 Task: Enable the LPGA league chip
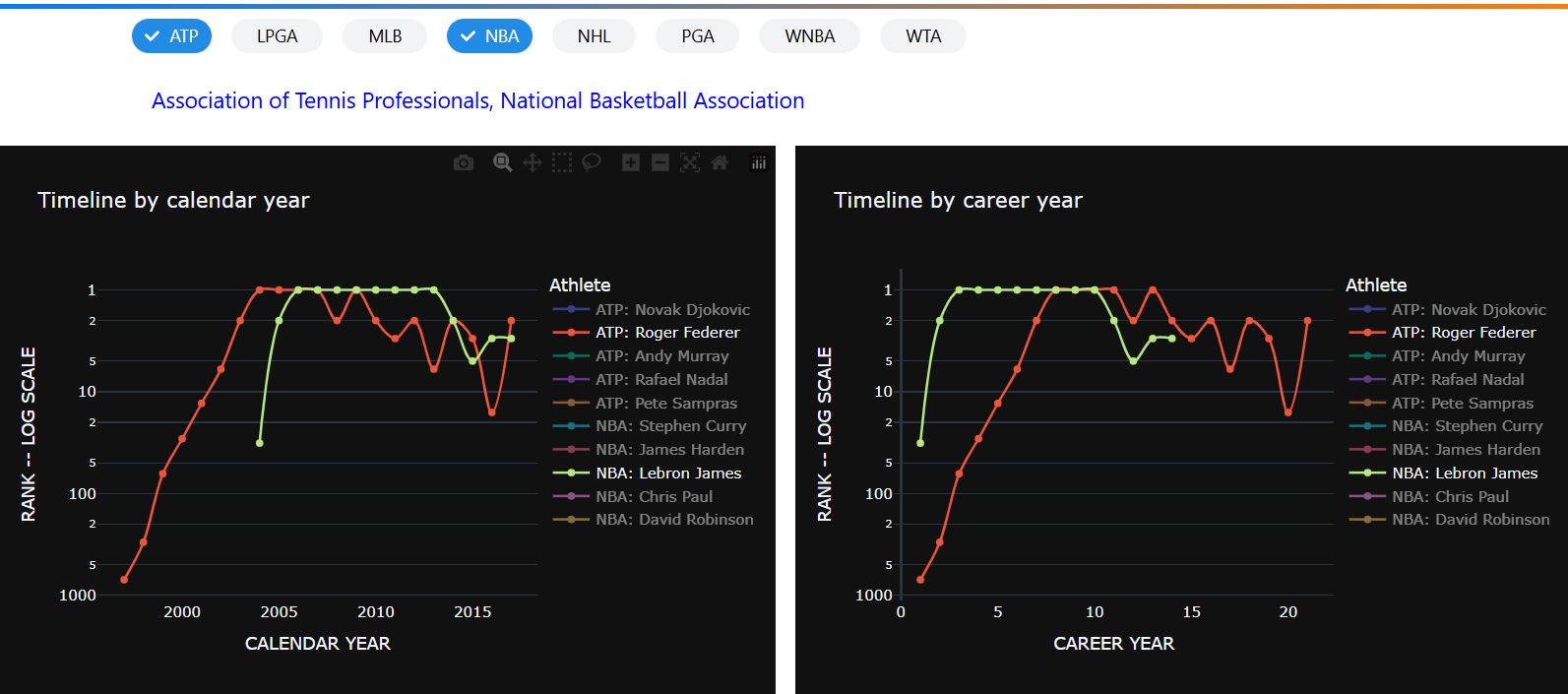coord(278,36)
